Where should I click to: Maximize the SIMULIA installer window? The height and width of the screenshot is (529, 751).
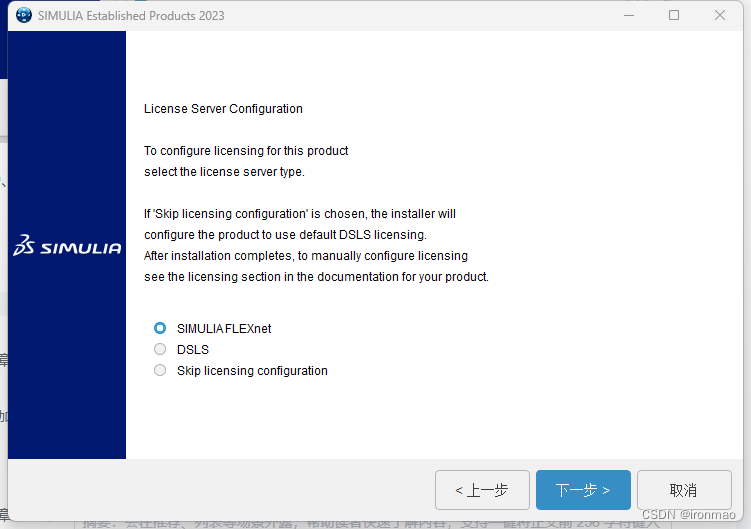pos(674,15)
